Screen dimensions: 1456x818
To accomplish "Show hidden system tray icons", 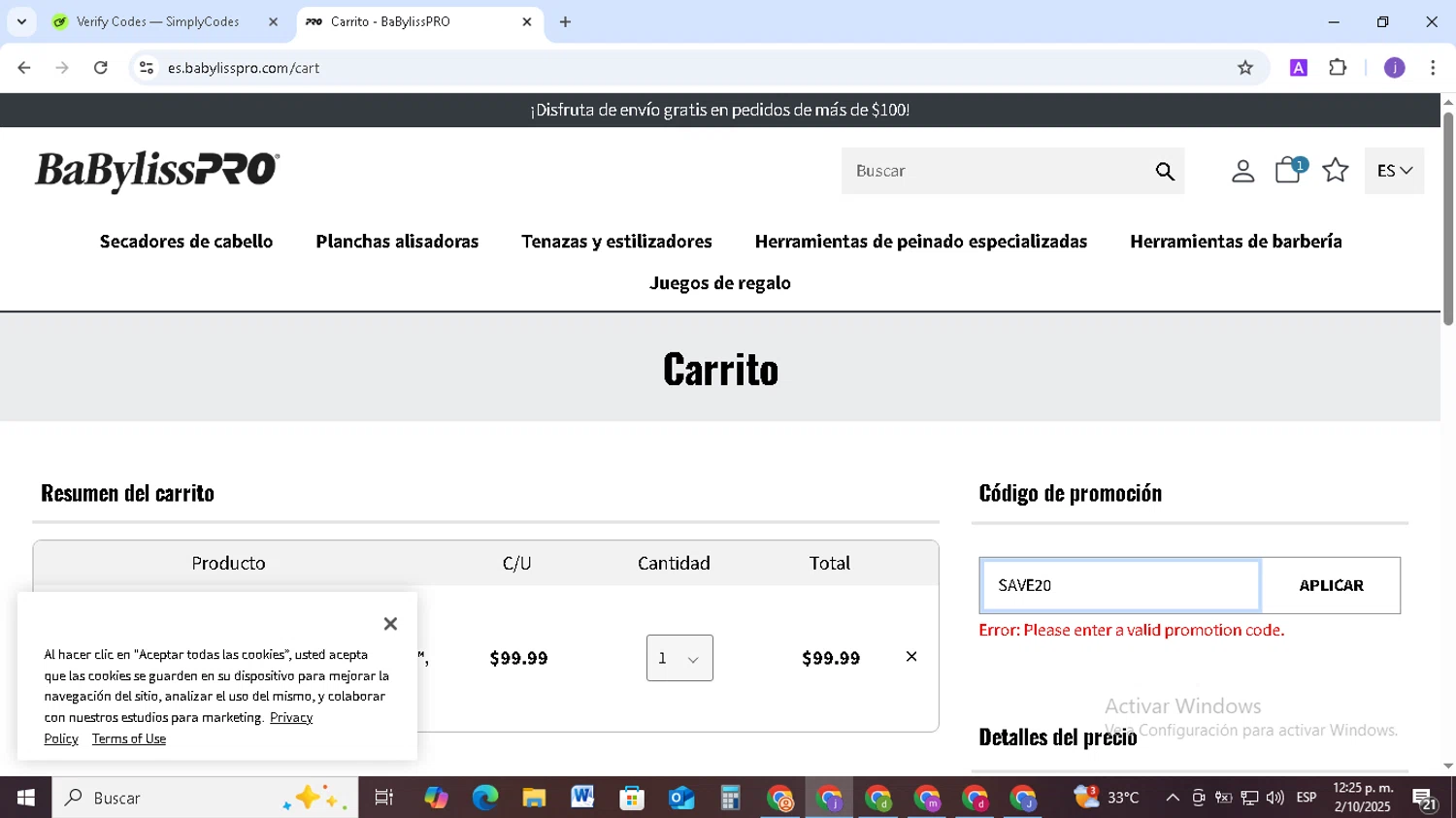I will pyautogui.click(x=1173, y=798).
